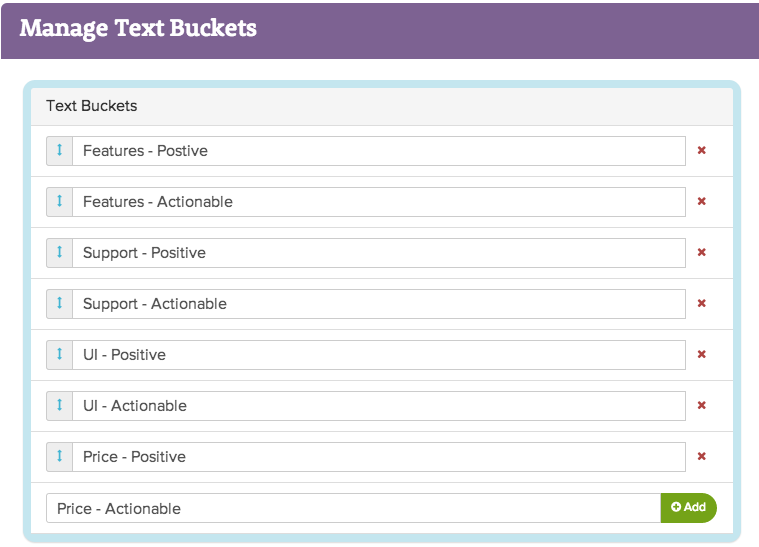Edit the Features - Postive text field
This screenshot has height=547, width=759.
click(x=378, y=151)
